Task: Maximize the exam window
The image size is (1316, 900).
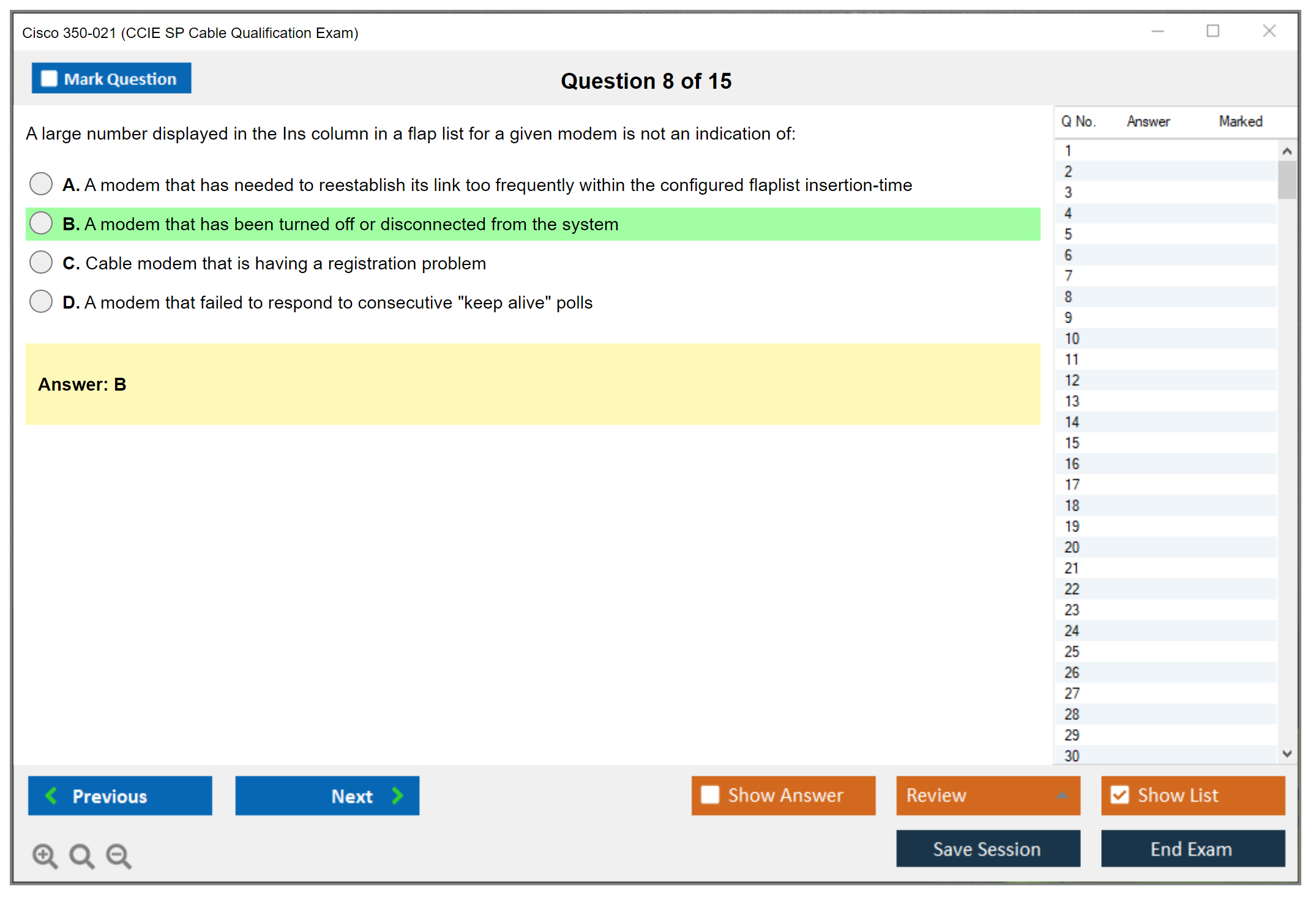Action: point(1213,31)
